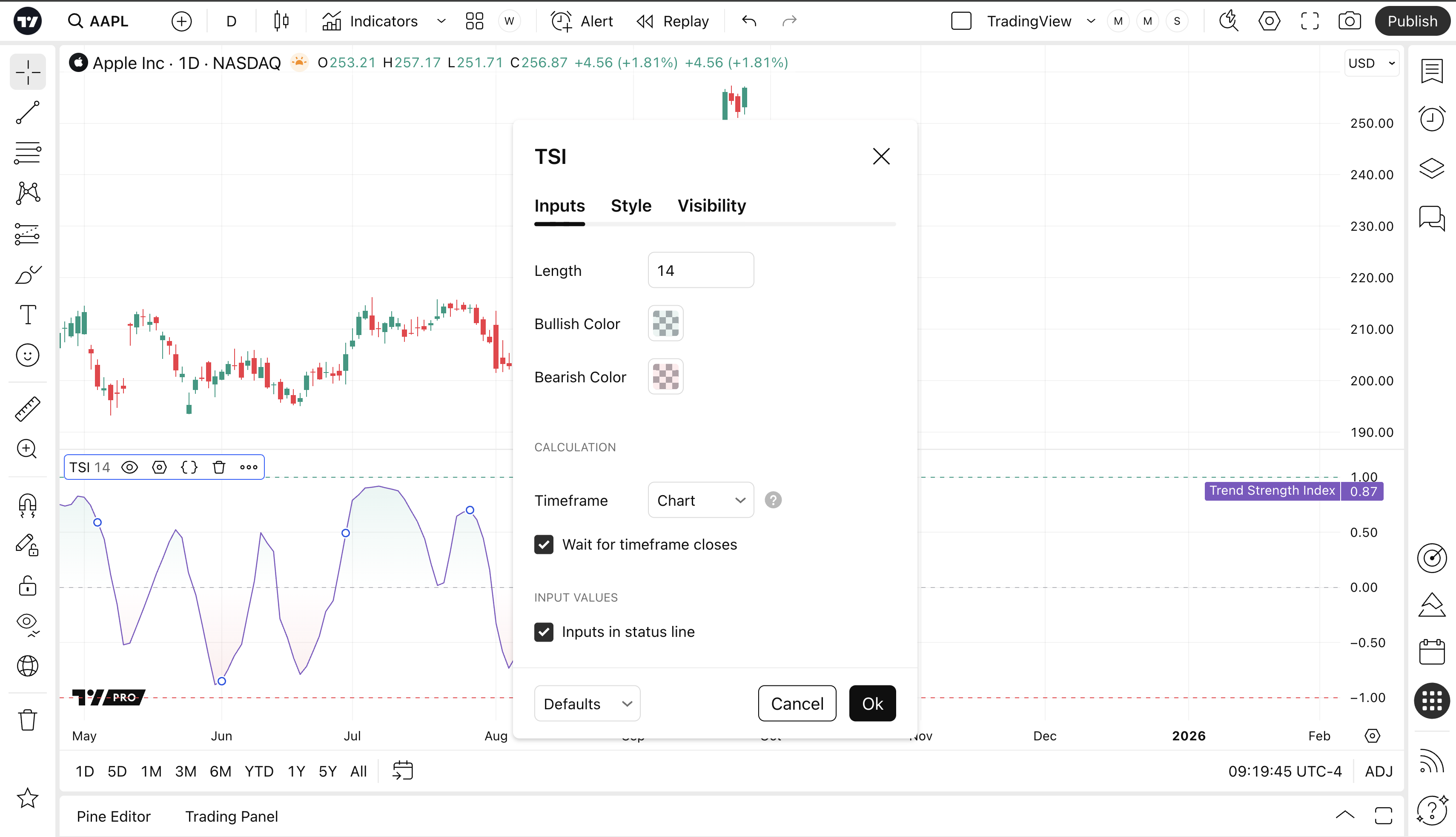Uncheck Inputs in status line
This screenshot has width=1456, height=837.
tap(544, 632)
